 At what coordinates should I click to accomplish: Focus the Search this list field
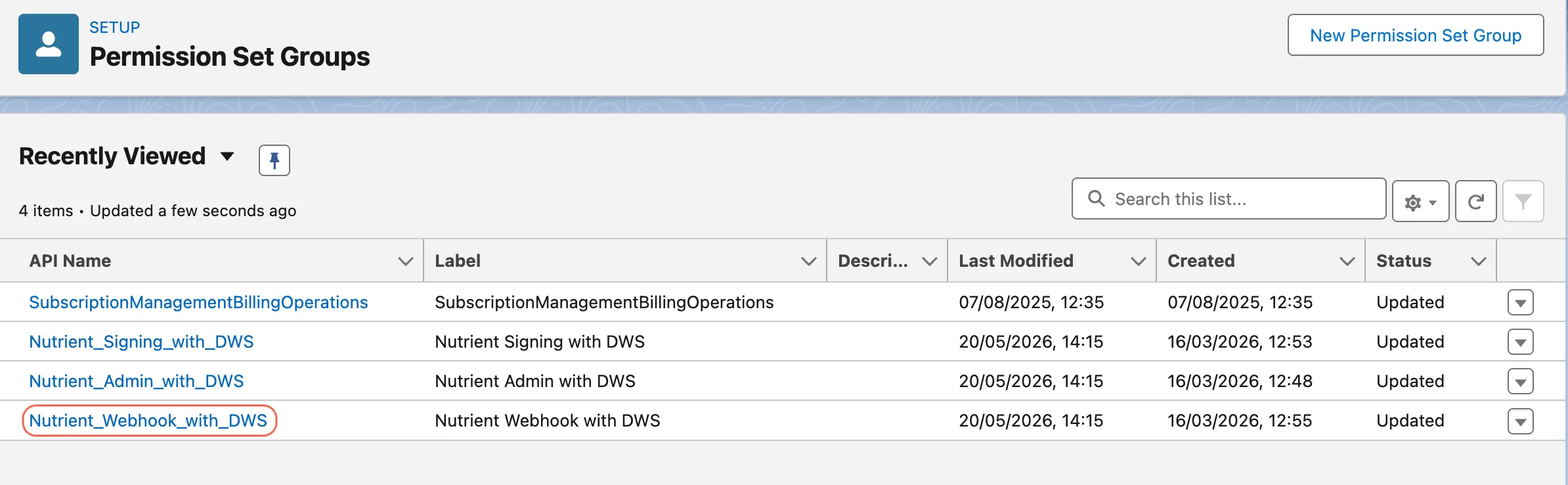pyautogui.click(x=1229, y=198)
